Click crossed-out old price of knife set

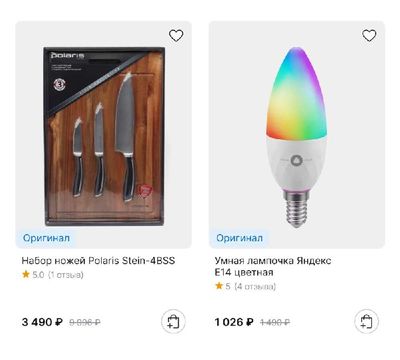pos(85,322)
